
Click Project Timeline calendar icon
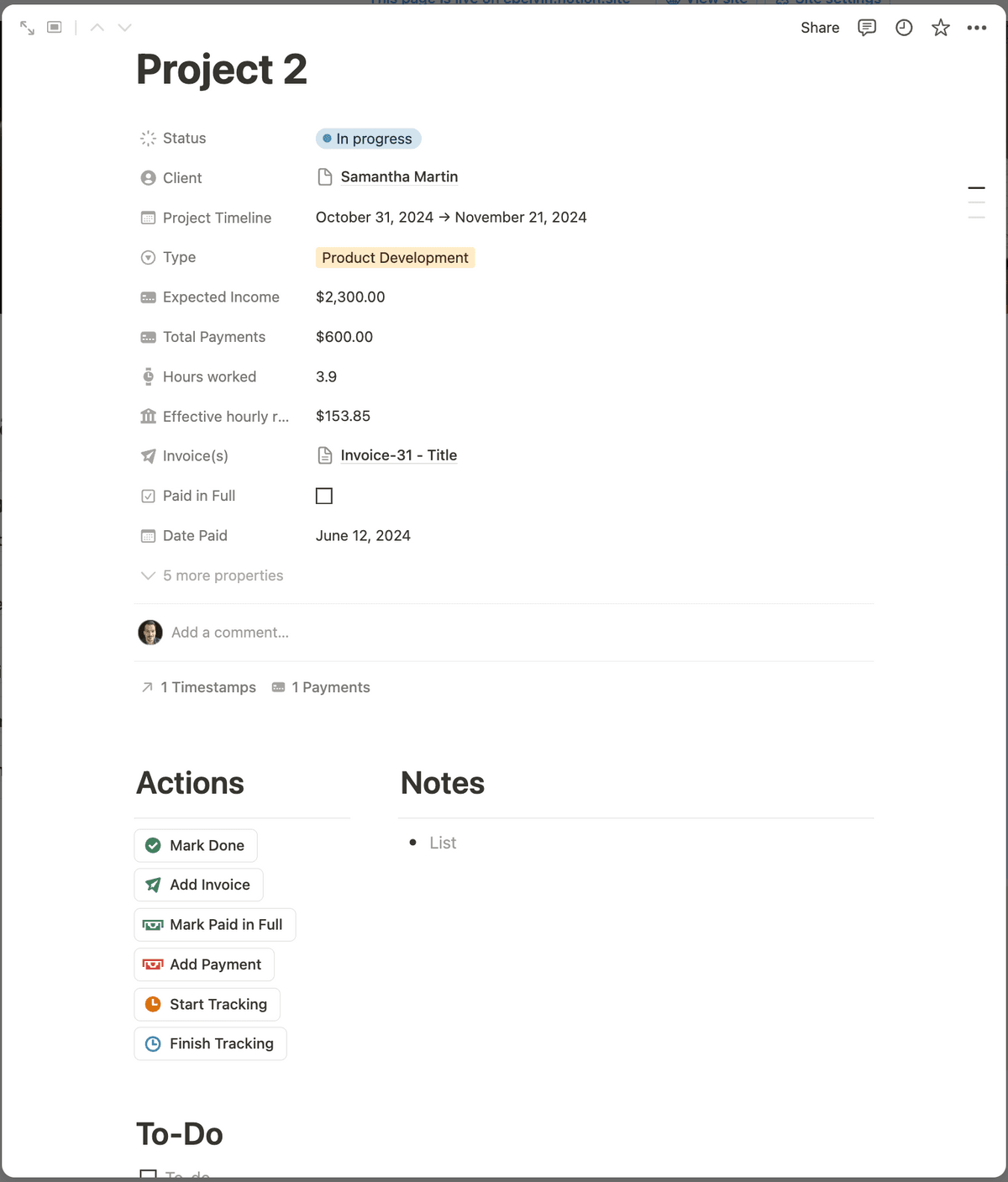148,218
